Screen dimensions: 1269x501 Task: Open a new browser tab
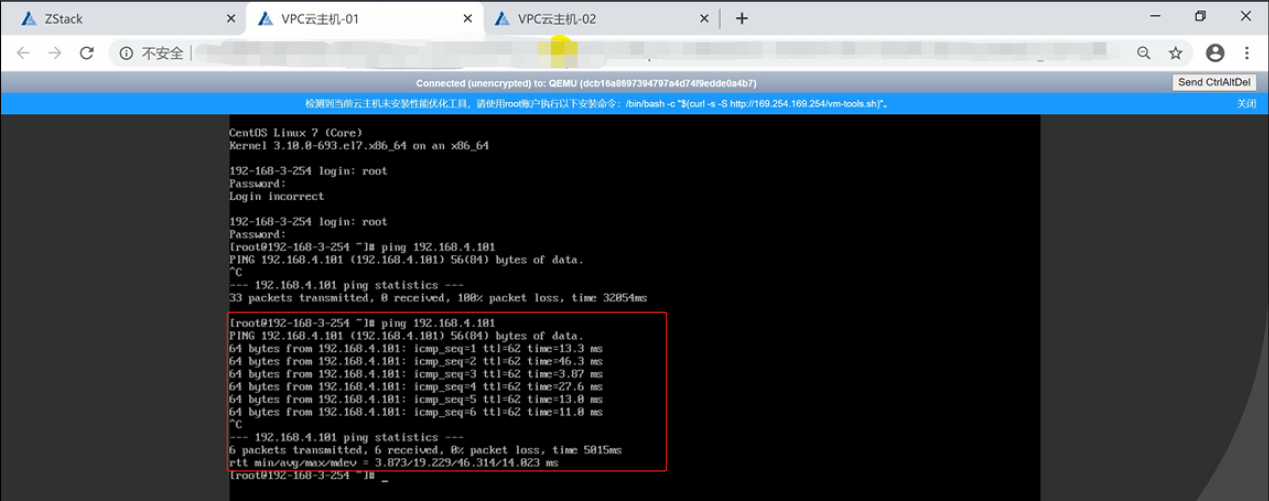742,18
